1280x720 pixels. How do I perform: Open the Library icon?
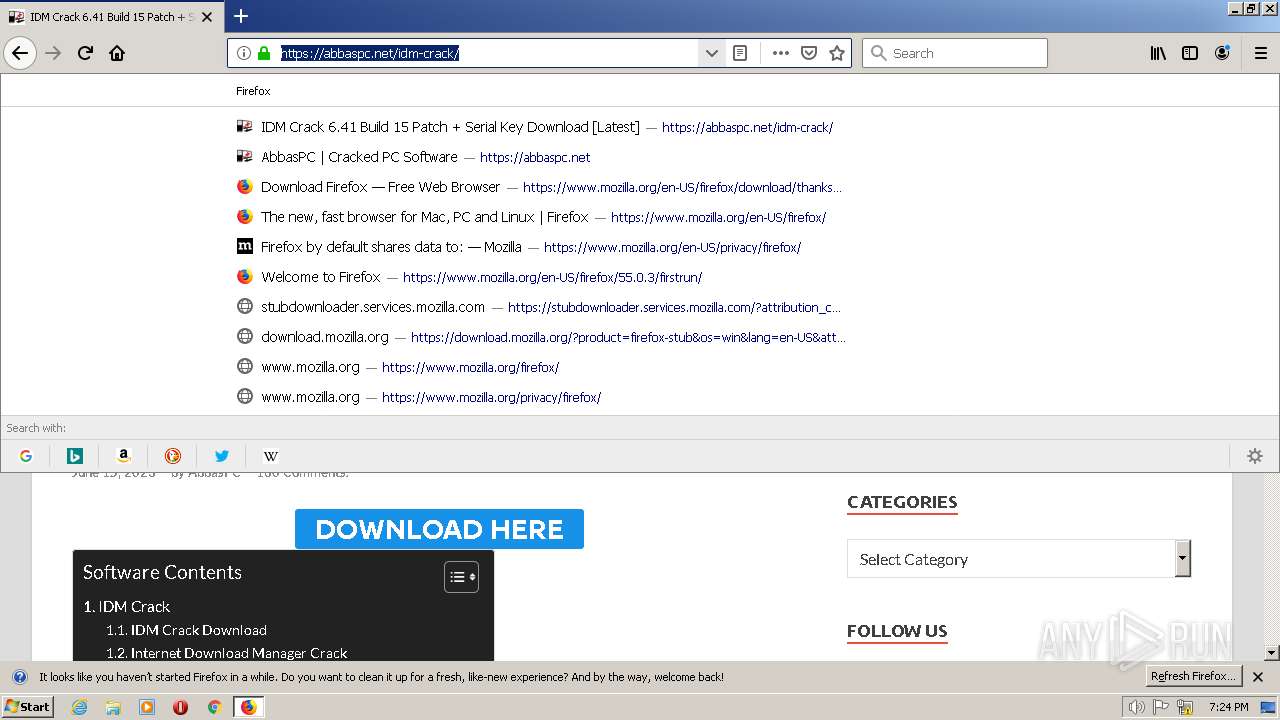click(1158, 53)
